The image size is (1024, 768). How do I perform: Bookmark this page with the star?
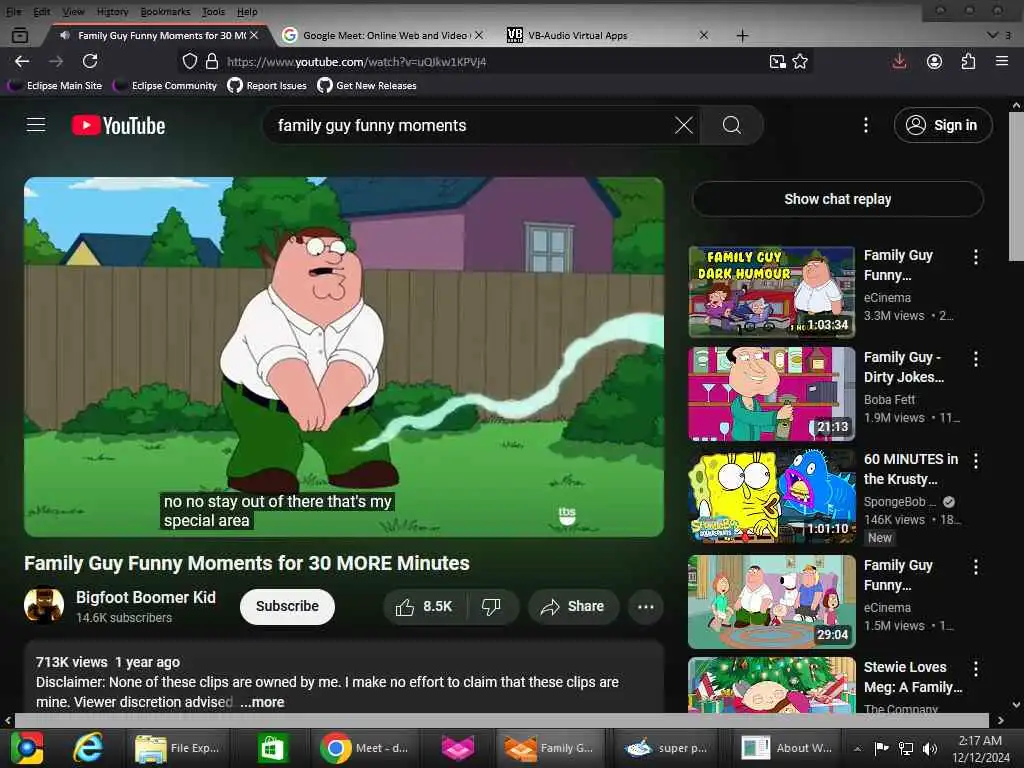800,61
